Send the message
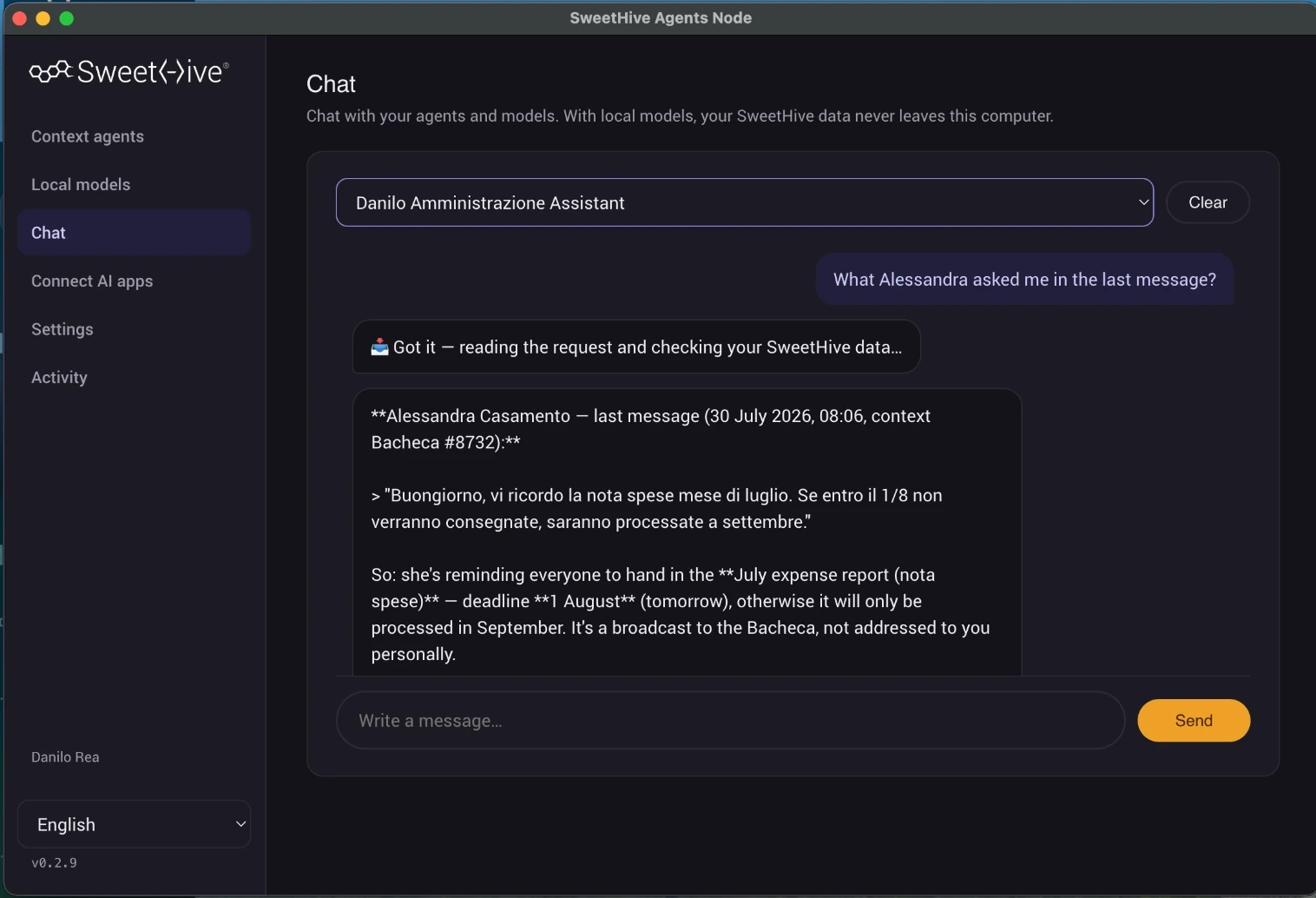This screenshot has height=898, width=1316. coord(1194,720)
